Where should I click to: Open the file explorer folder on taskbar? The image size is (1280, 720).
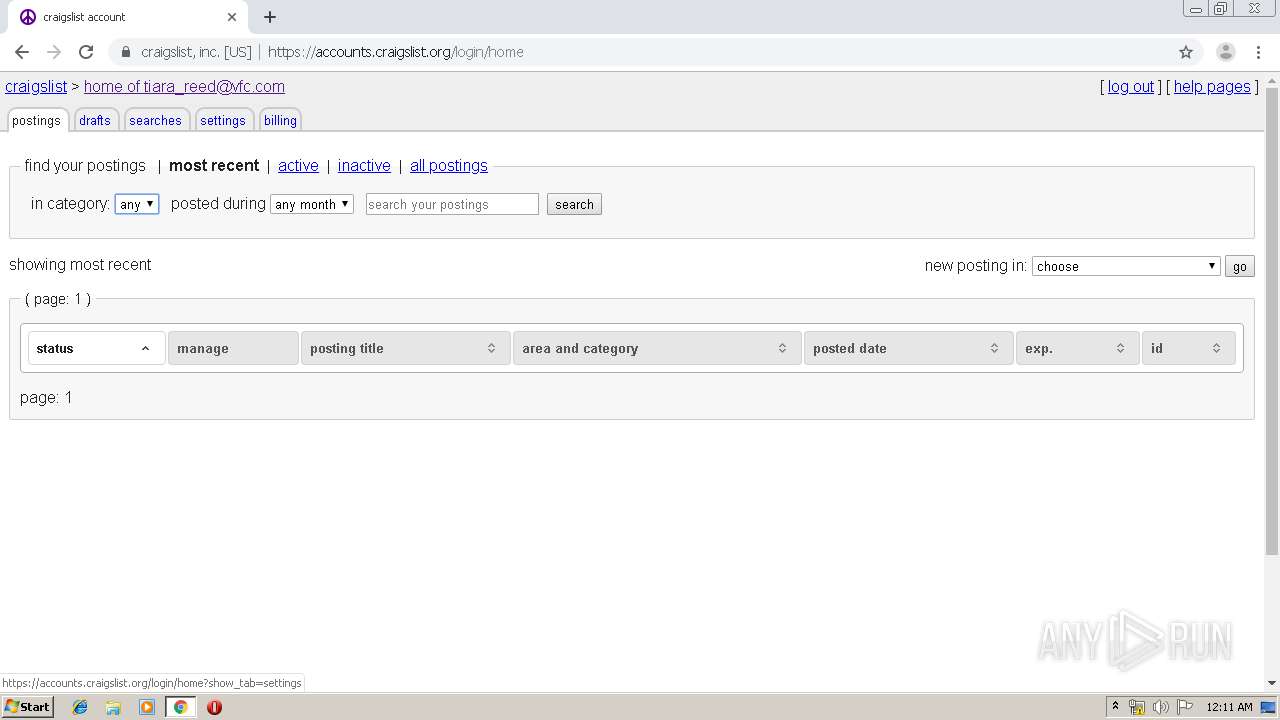[113, 707]
